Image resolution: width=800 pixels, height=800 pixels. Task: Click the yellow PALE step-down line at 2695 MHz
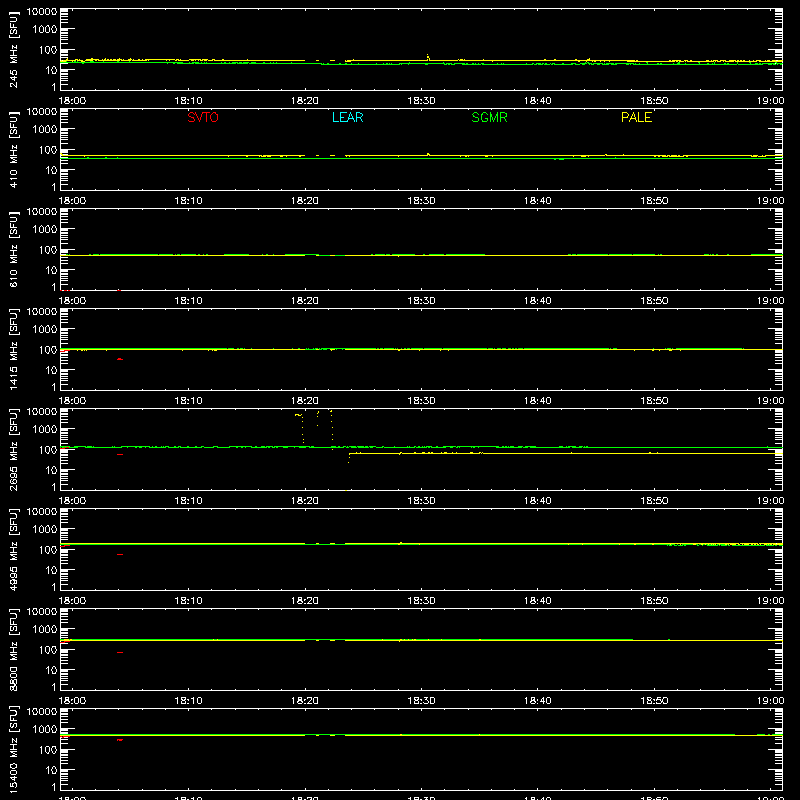pos(565,453)
